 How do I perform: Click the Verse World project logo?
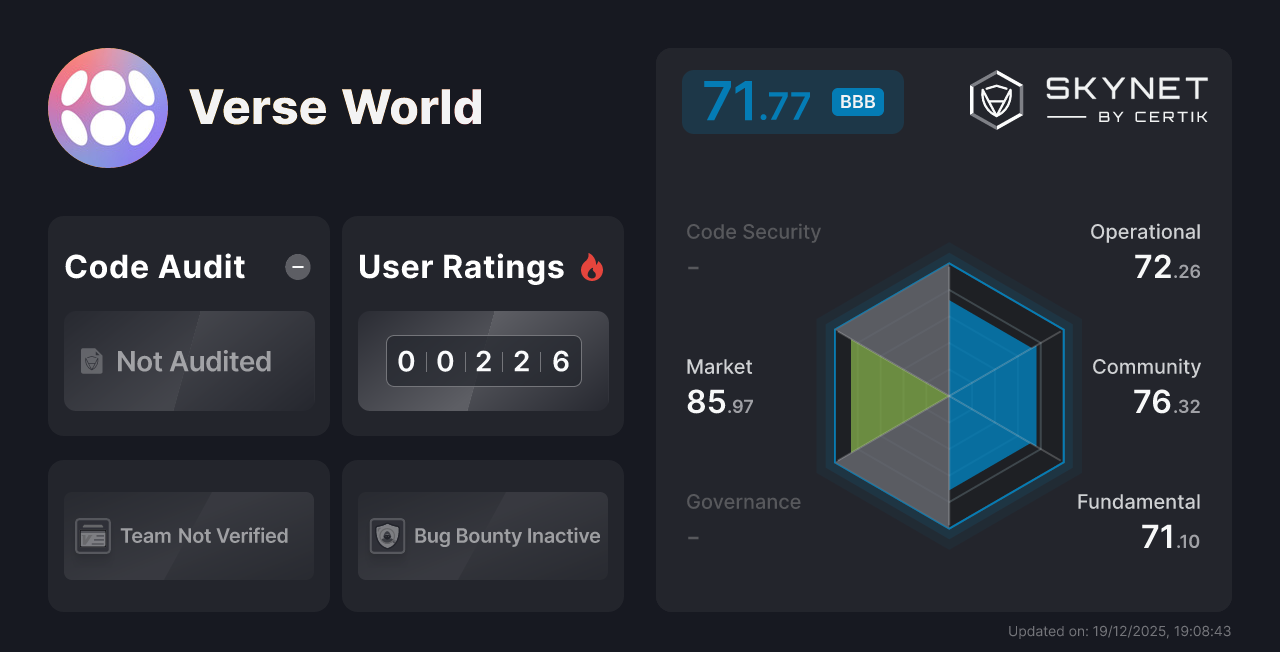[x=108, y=107]
